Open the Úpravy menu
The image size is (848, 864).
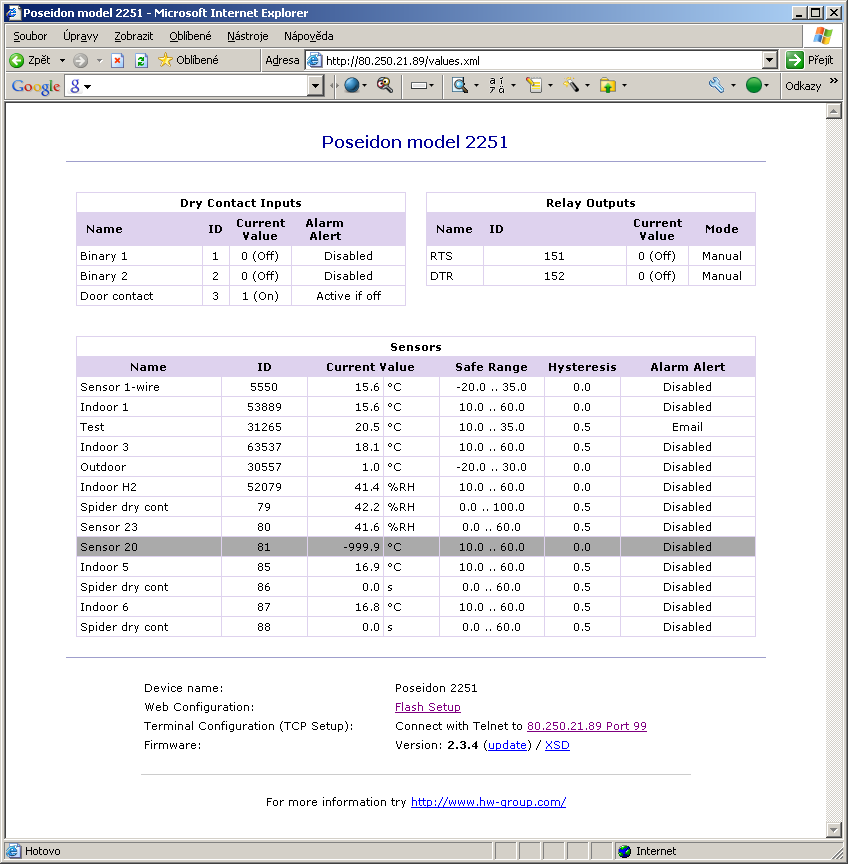80,36
